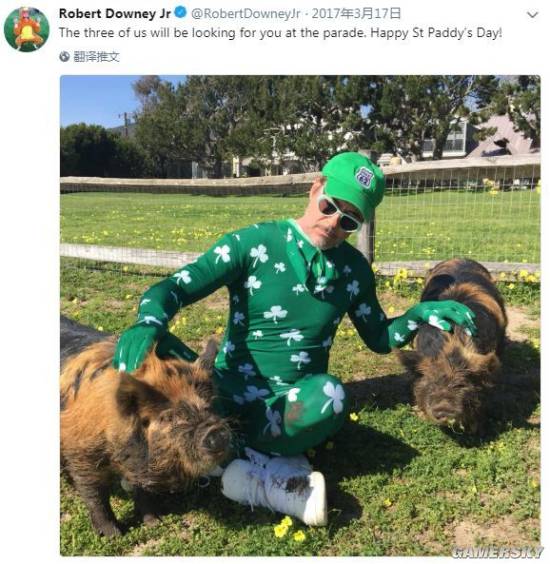Viewport: 550px width, 564px height.
Task: Click the parade tweet text to open it
Action: click(280, 33)
